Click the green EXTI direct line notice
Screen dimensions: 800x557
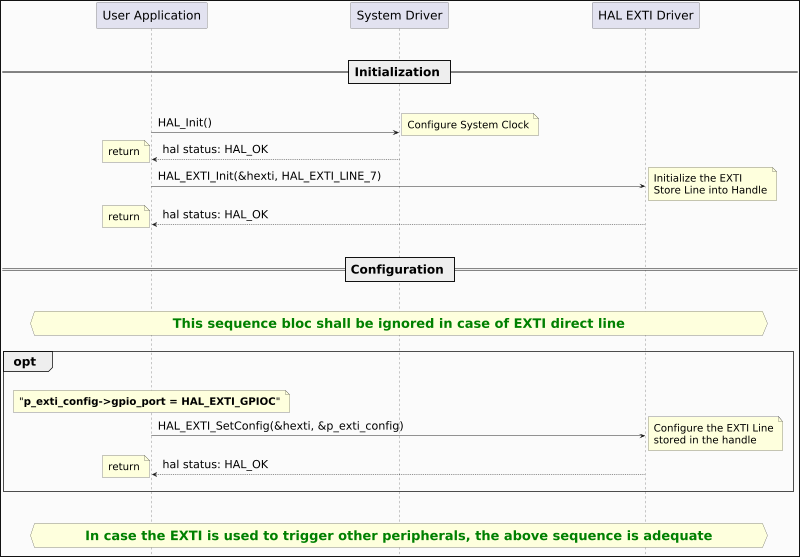click(399, 323)
